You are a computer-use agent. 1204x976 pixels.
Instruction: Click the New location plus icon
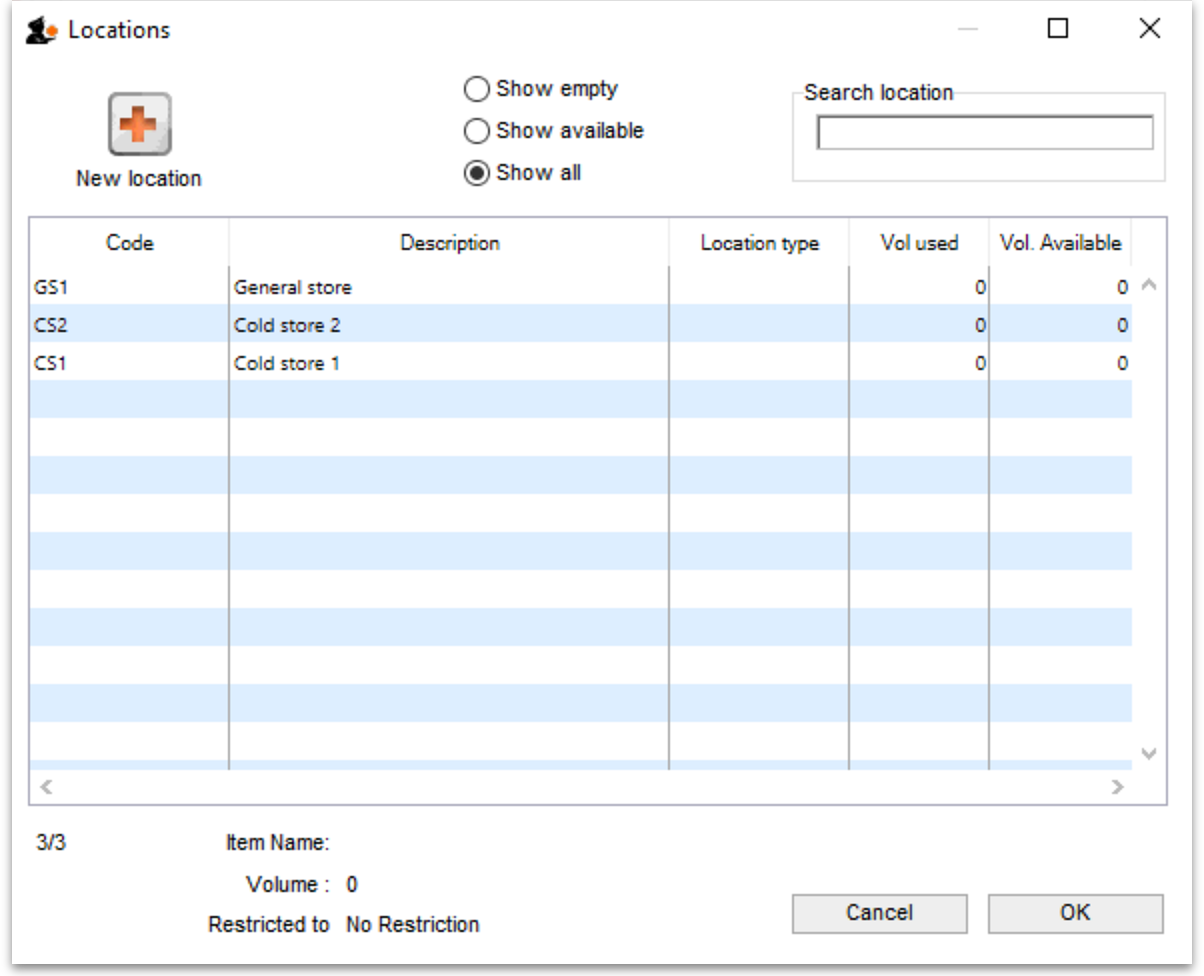(139, 124)
